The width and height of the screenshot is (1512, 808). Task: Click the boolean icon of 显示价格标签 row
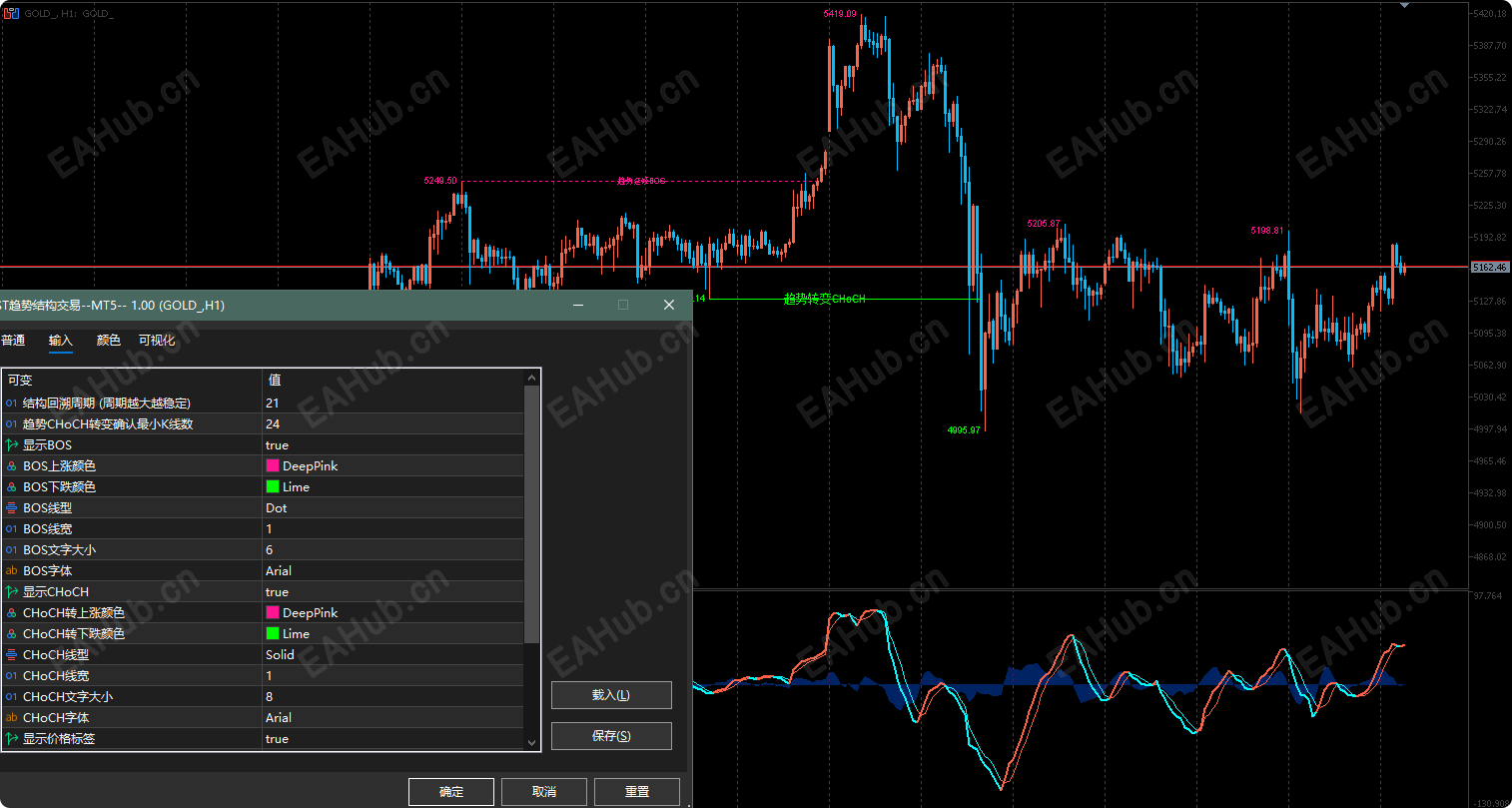(x=12, y=739)
